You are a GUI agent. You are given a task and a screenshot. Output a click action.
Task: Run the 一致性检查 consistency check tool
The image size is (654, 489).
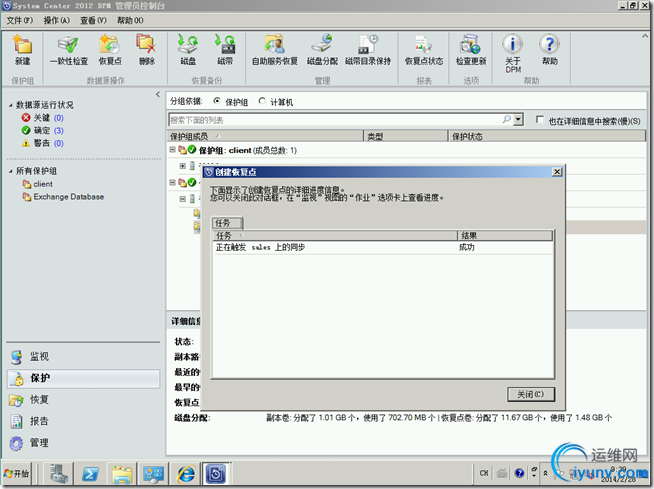69,50
